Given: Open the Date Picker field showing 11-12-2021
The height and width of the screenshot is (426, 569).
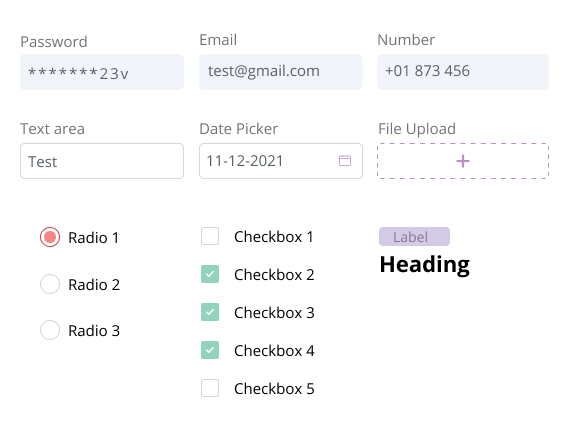Looking at the screenshot, I should coord(281,161).
